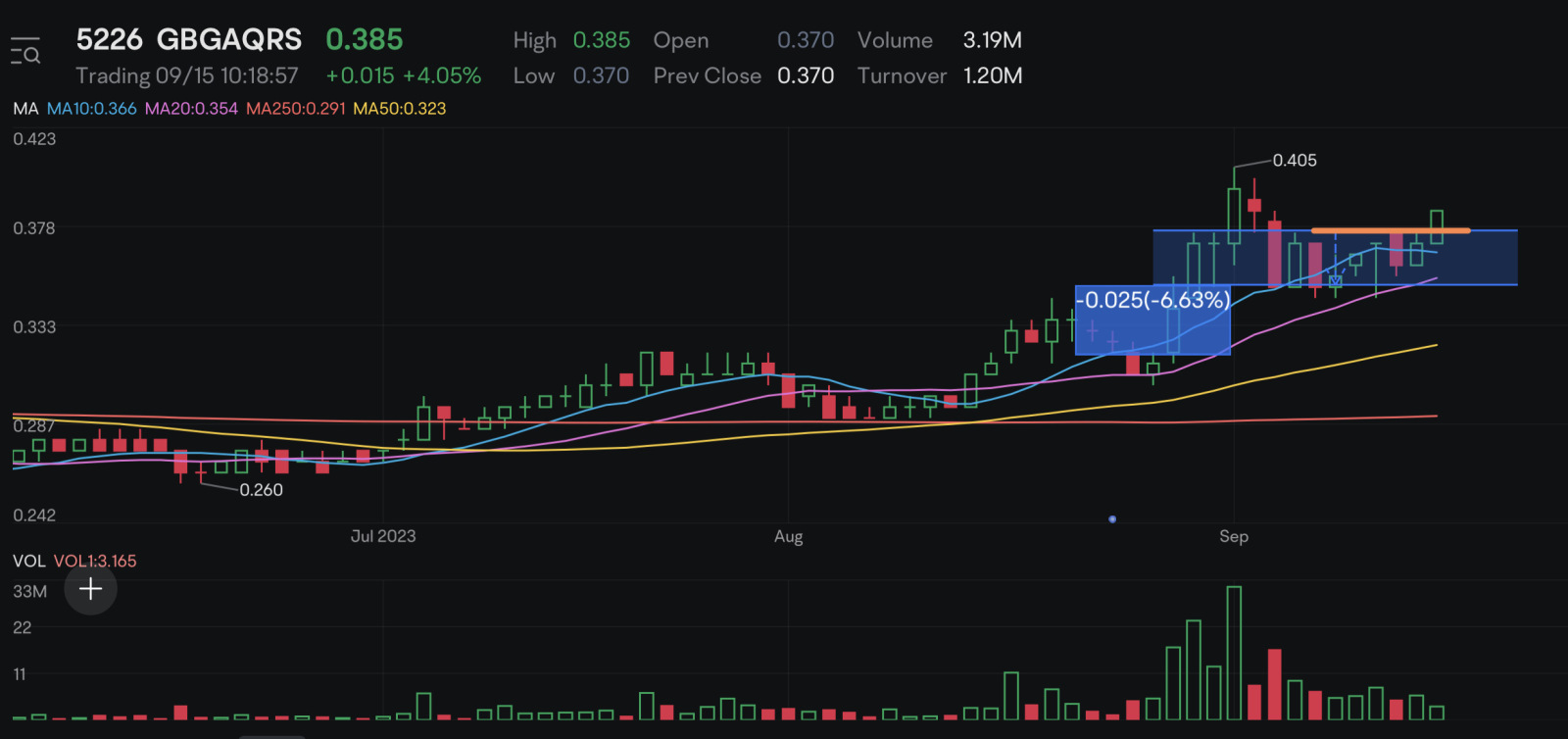Click the VOL indicator label
Screen dimensions: 1568x739
pyautogui.click(x=29, y=561)
